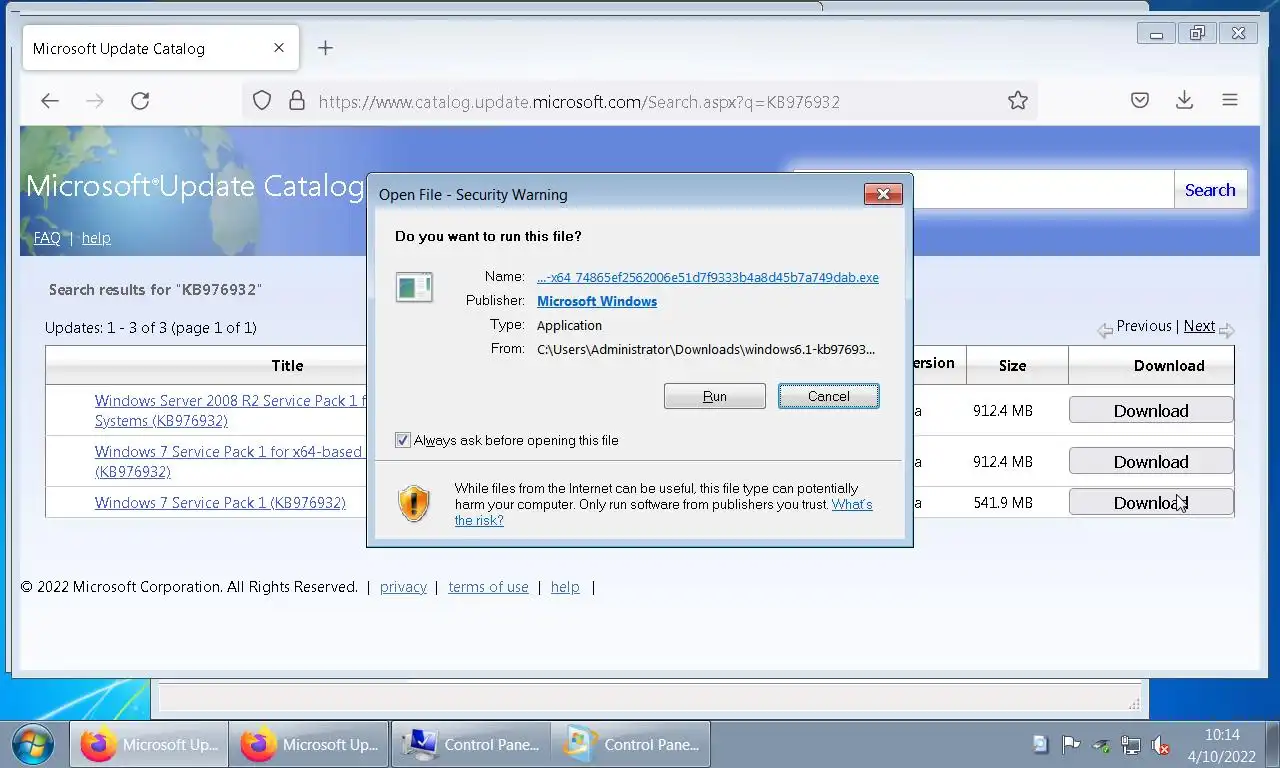Open the "What's the risk?" link
Viewport: 1280px width, 768px height.
[664, 512]
